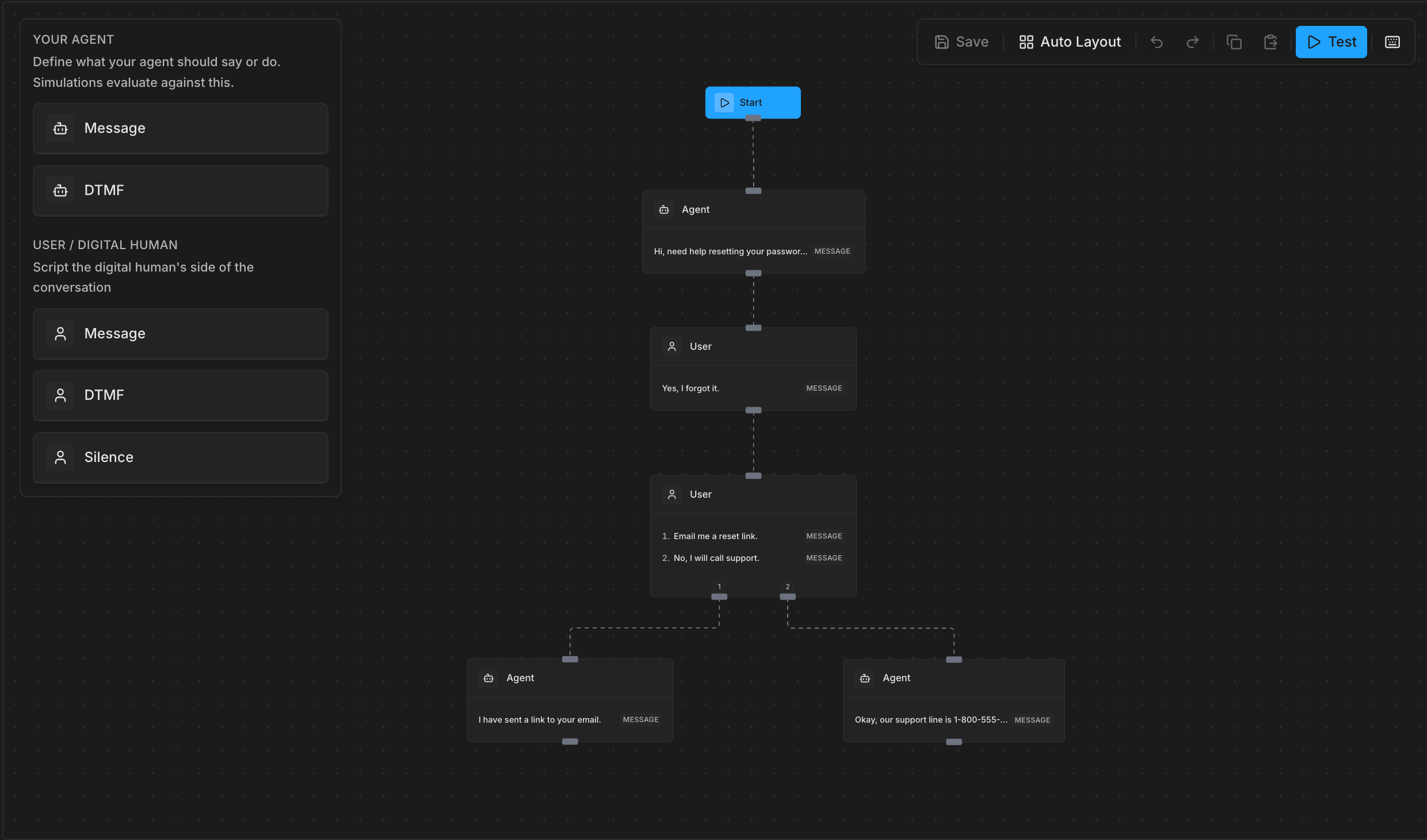
Task: Click the 'Agent' title of the top Agent node
Action: click(696, 209)
